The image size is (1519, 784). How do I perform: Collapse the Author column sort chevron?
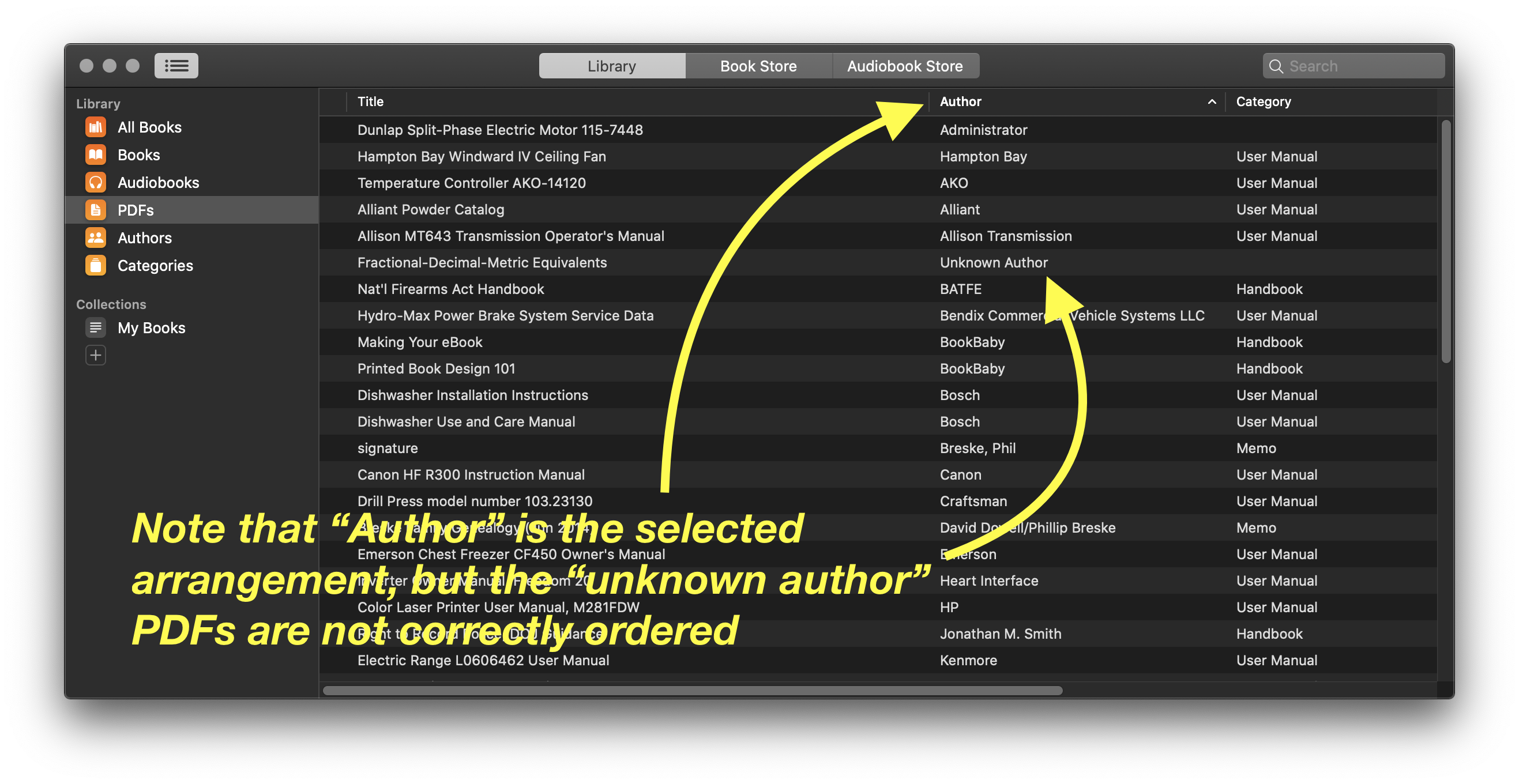(1212, 101)
